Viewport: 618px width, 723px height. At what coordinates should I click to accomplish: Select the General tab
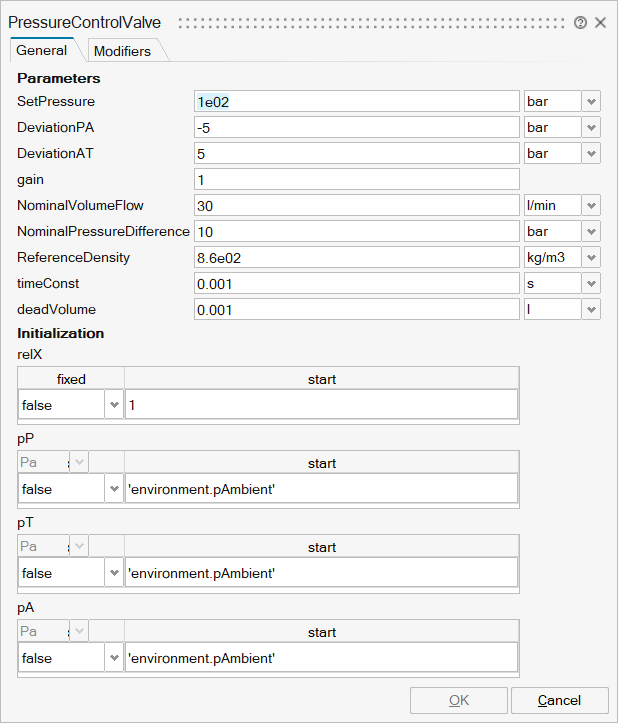click(x=42, y=51)
